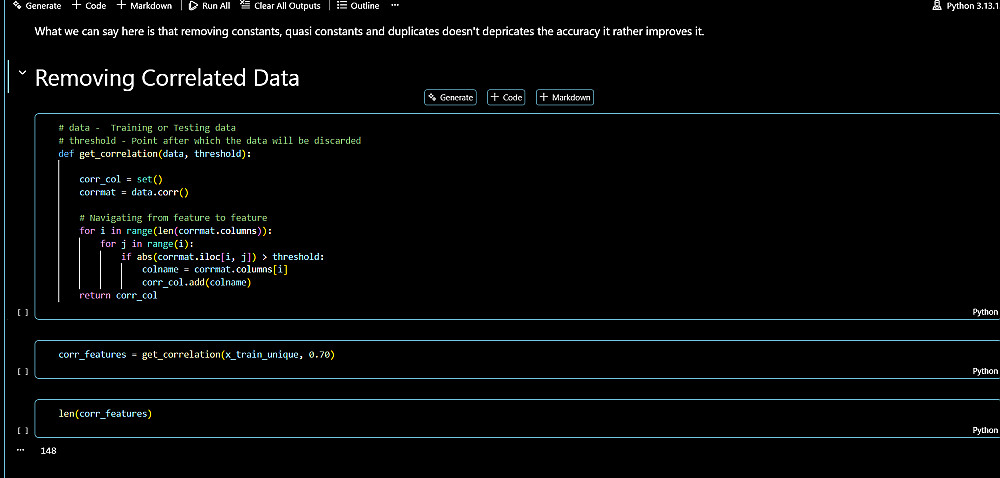1000x478 pixels.
Task: Insert cell using the floating Markdown button
Action: click(565, 97)
